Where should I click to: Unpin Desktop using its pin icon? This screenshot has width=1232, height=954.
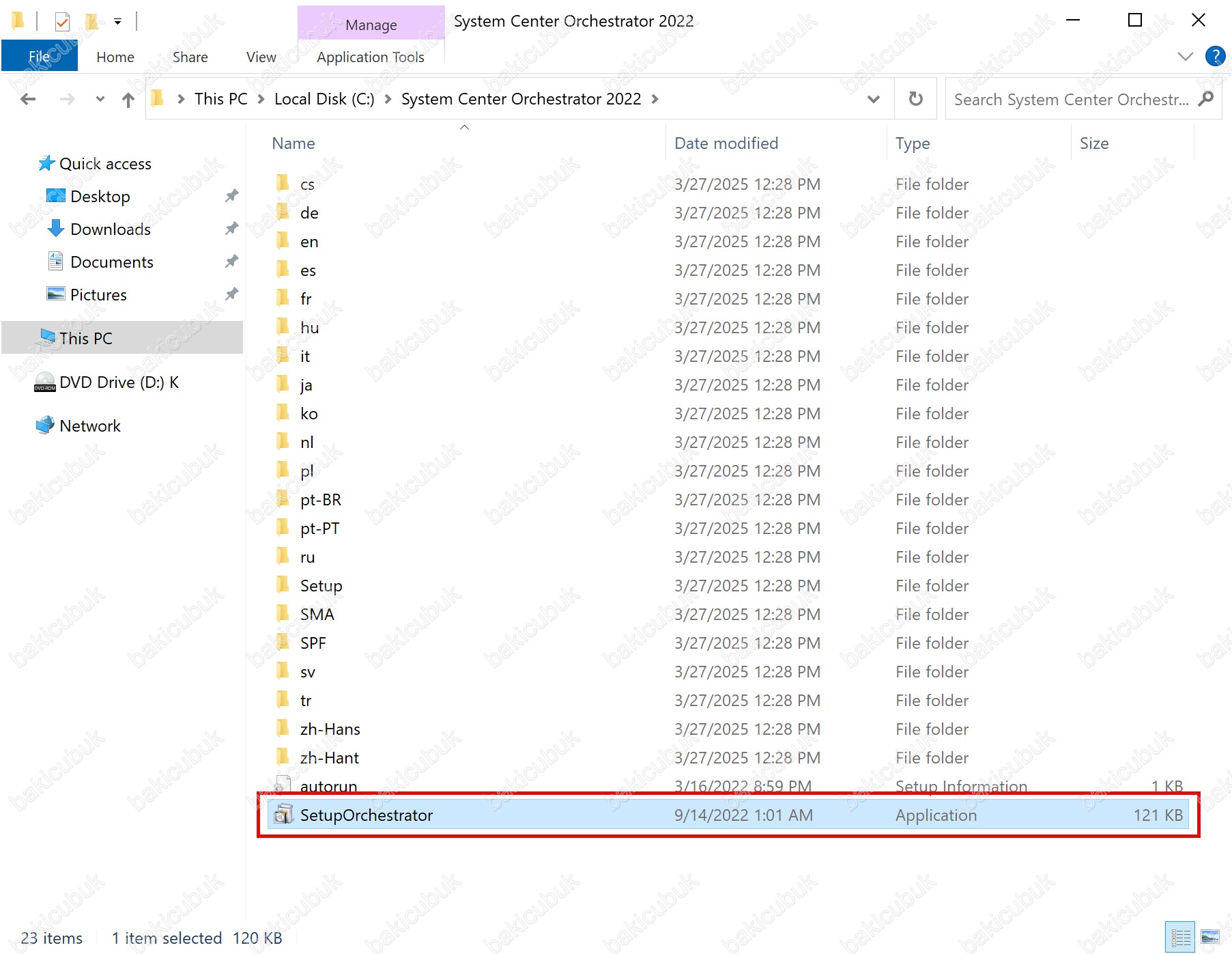tap(232, 196)
